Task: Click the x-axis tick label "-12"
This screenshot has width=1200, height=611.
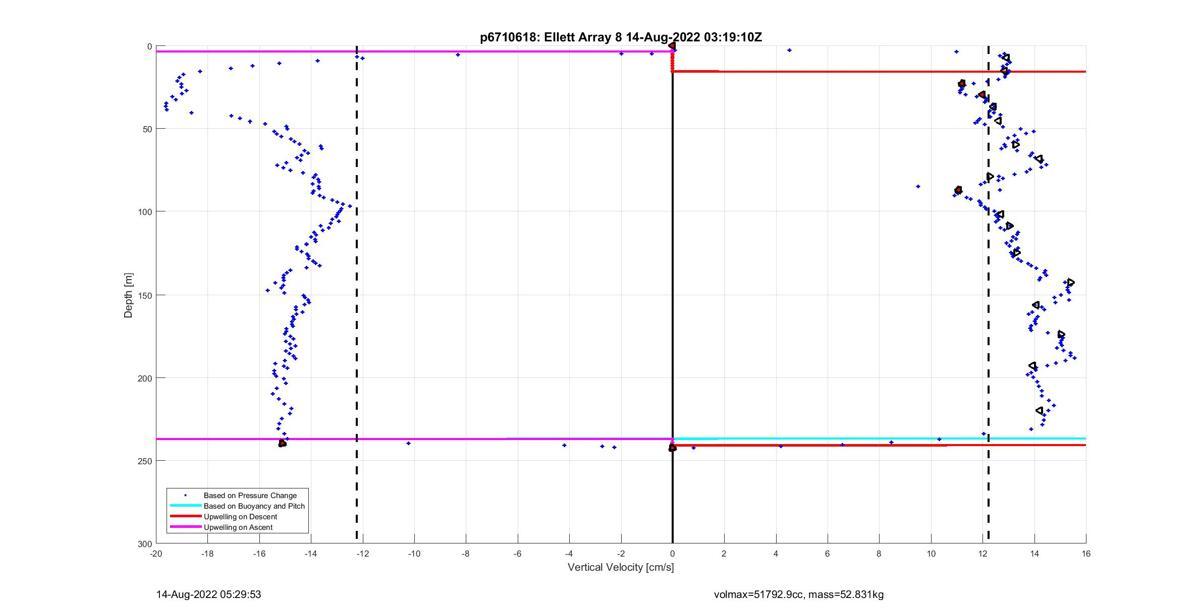Action: (362, 553)
